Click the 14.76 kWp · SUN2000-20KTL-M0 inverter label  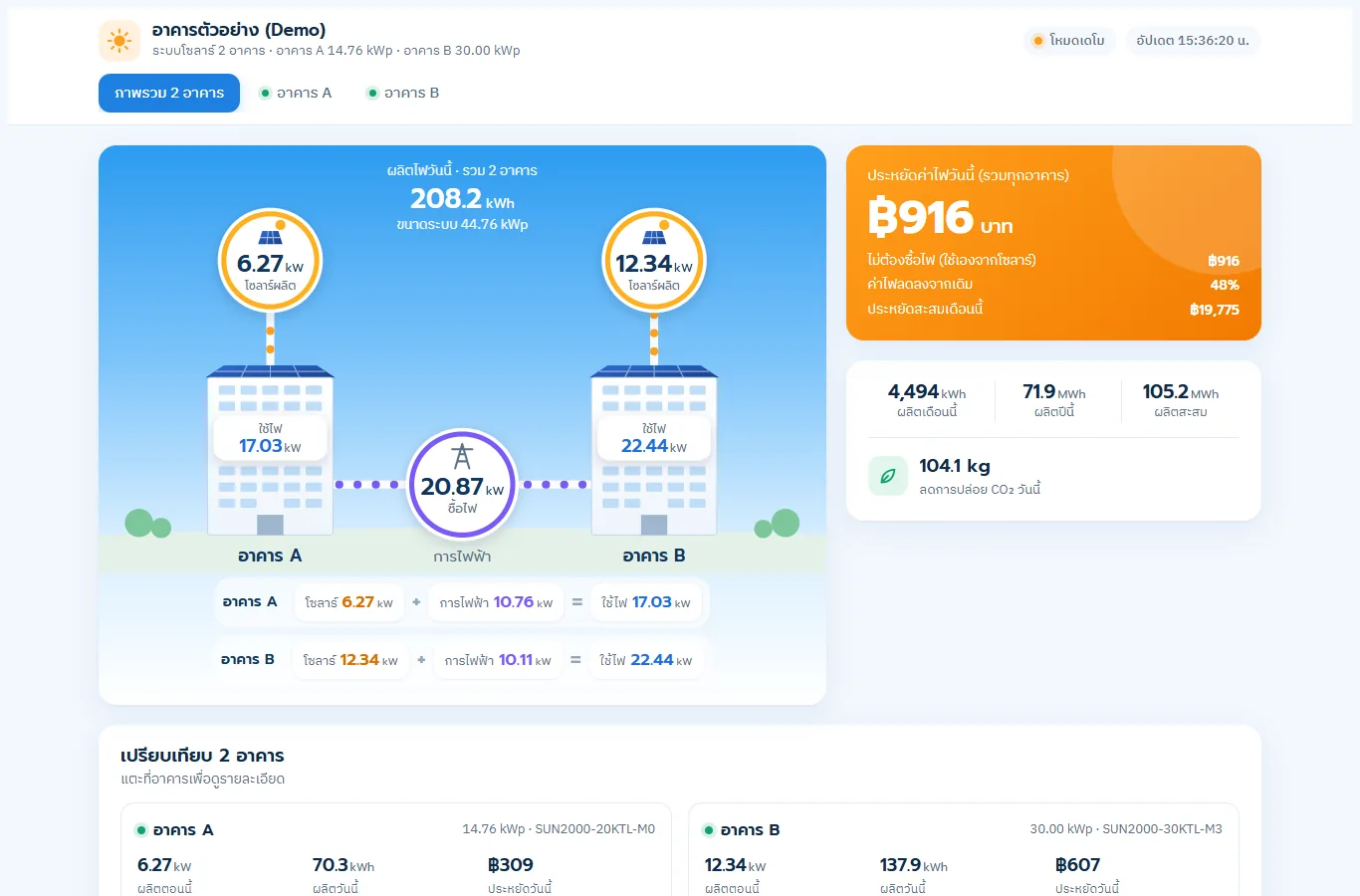pos(559,829)
